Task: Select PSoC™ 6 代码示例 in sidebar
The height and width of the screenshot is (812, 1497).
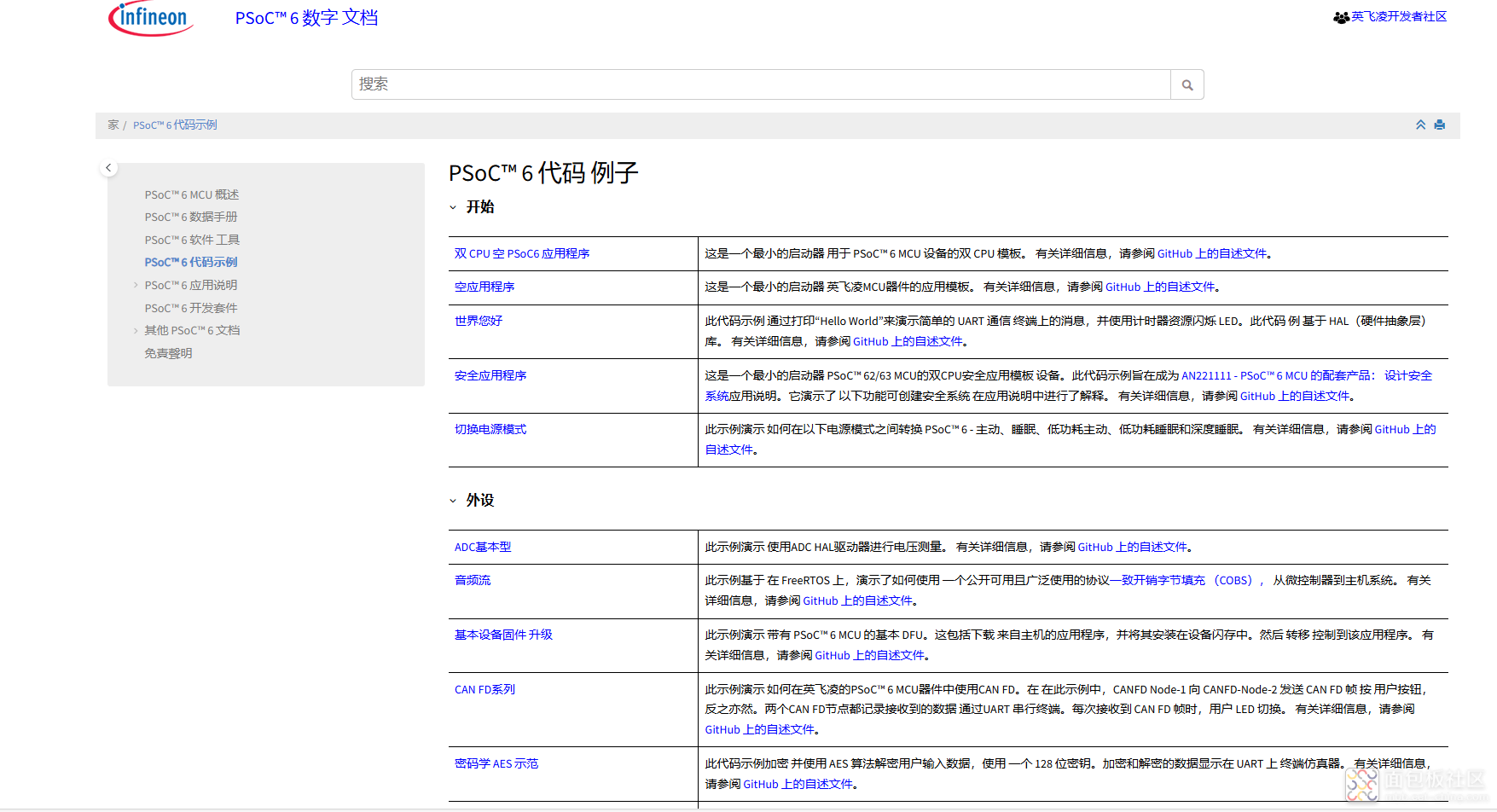Action: [191, 262]
